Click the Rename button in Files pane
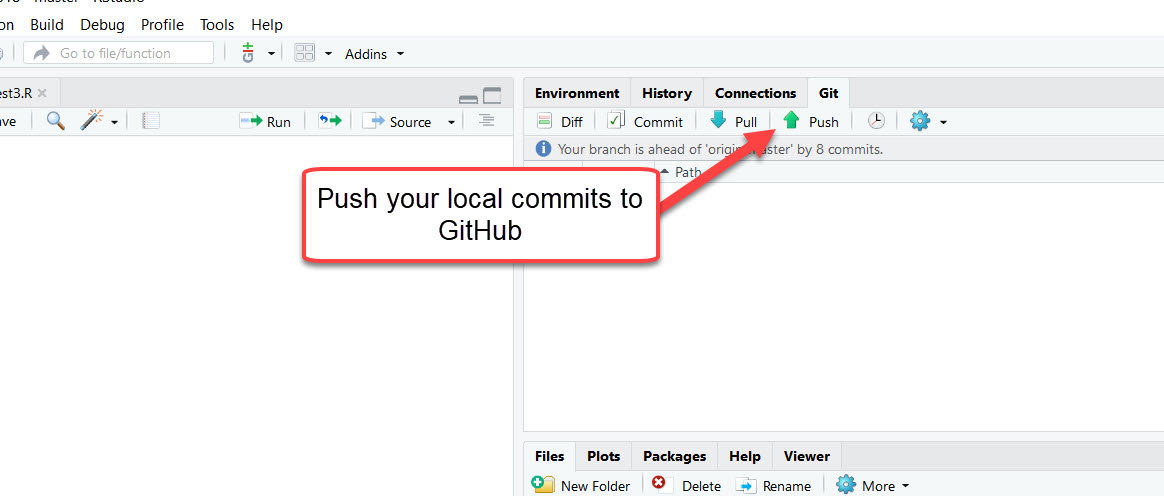The width and height of the screenshot is (1164, 496). [x=774, y=486]
